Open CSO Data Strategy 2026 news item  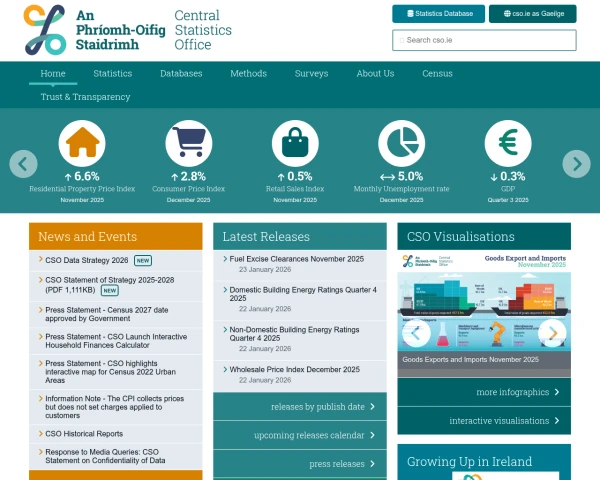[x=86, y=260]
